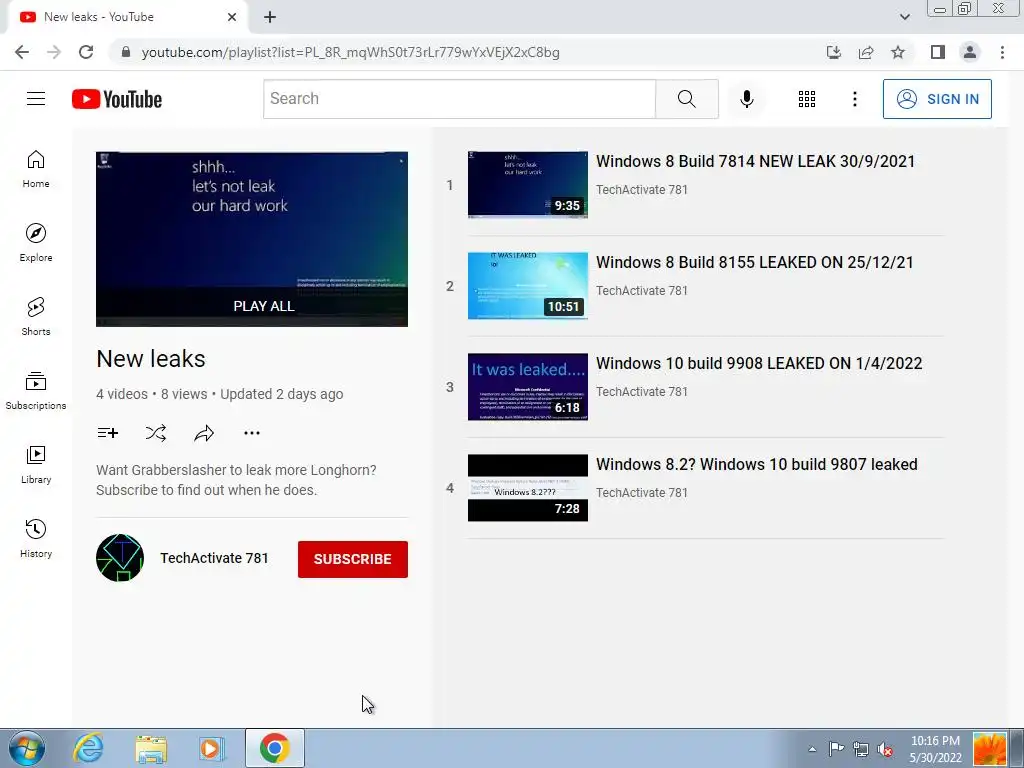This screenshot has width=1024, height=768.
Task: Click the search magnifier button
Action: tap(686, 99)
